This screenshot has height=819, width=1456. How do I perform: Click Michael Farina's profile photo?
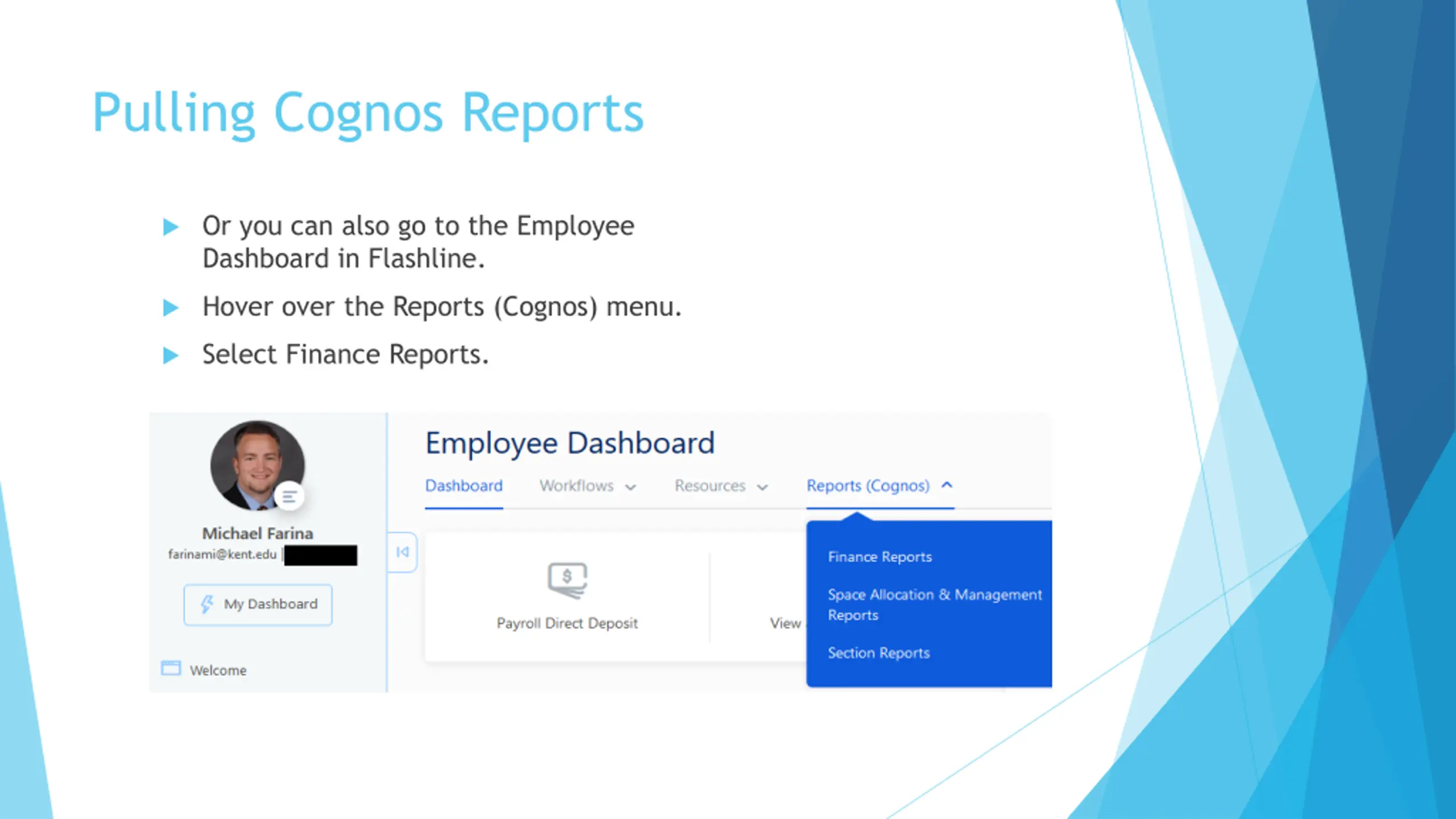pyautogui.click(x=258, y=465)
